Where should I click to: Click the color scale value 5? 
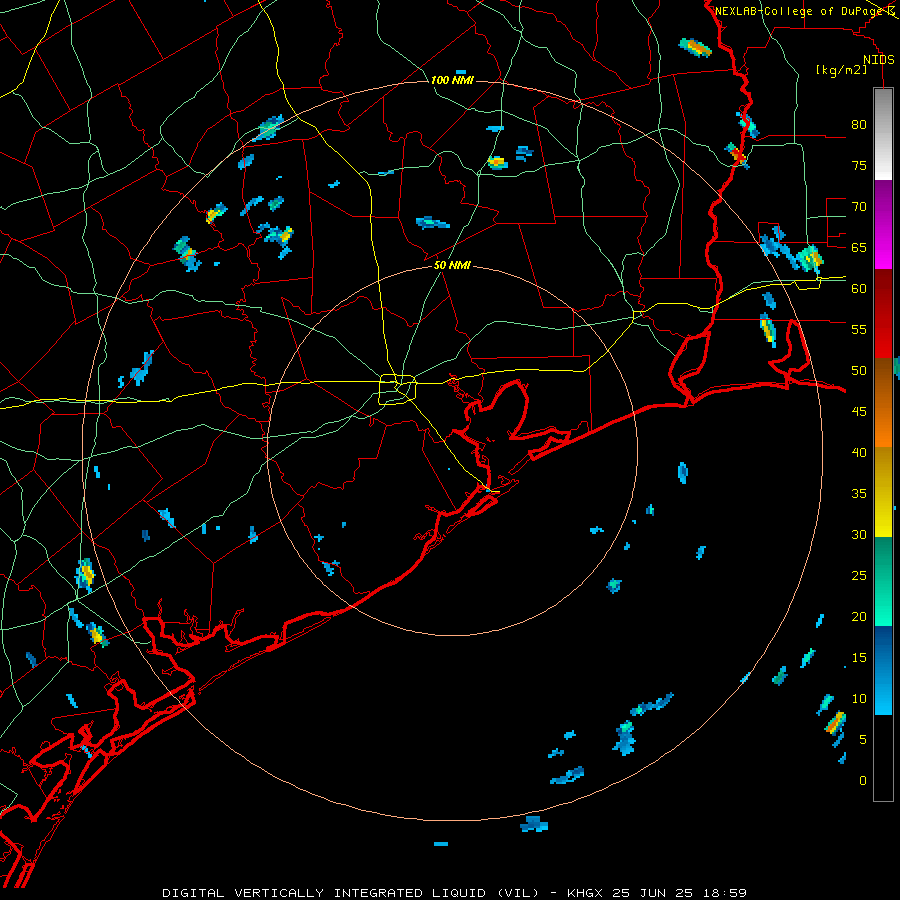tap(863, 740)
